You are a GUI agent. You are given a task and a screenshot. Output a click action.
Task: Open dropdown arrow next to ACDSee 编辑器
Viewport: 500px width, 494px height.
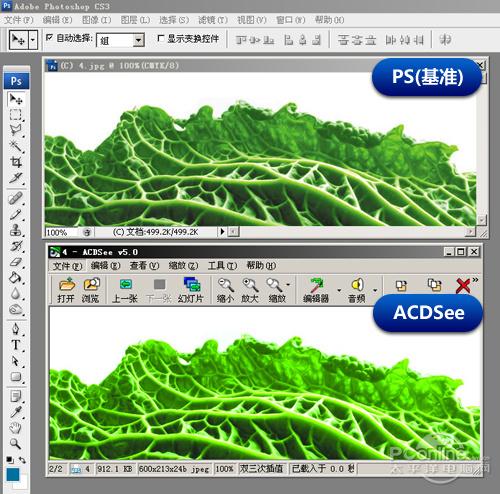(339, 290)
